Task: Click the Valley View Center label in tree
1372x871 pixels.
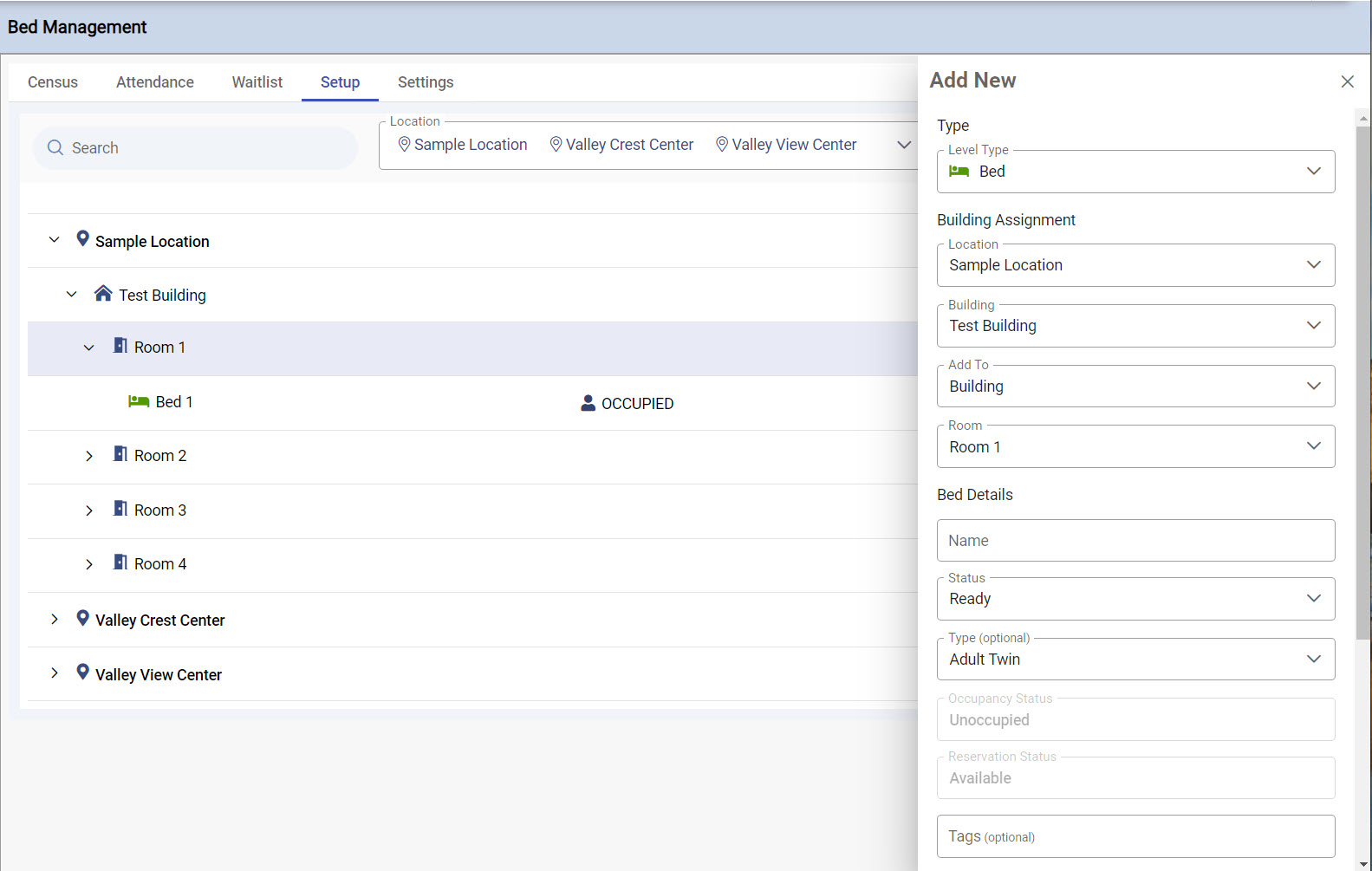Action: tap(159, 675)
